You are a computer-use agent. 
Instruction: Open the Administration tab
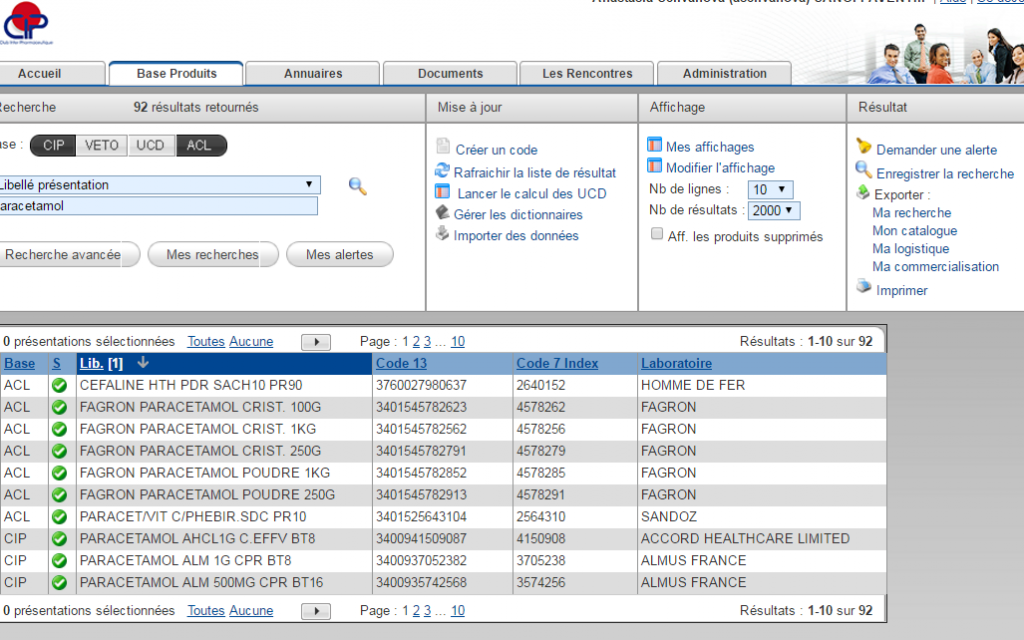[x=724, y=74]
